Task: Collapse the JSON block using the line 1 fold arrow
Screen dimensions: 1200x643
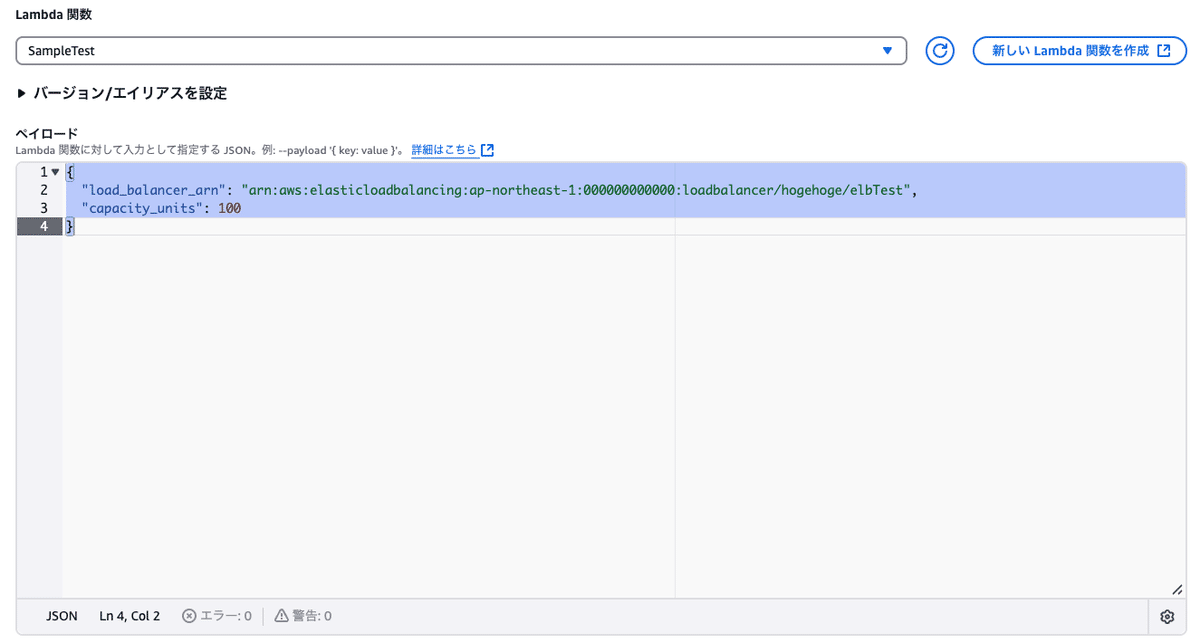Action: coord(55,172)
